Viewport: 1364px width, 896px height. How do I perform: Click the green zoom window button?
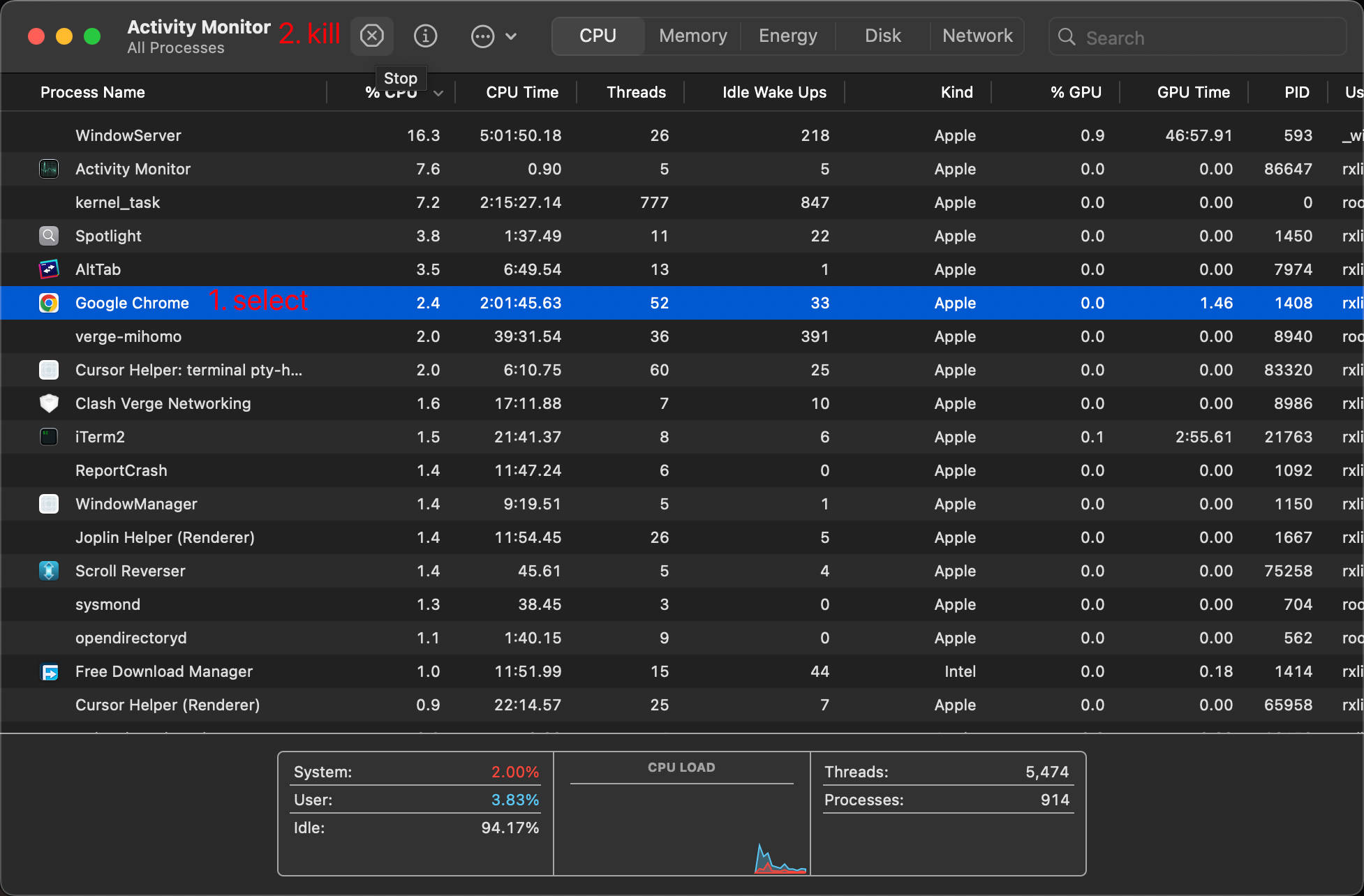92,36
